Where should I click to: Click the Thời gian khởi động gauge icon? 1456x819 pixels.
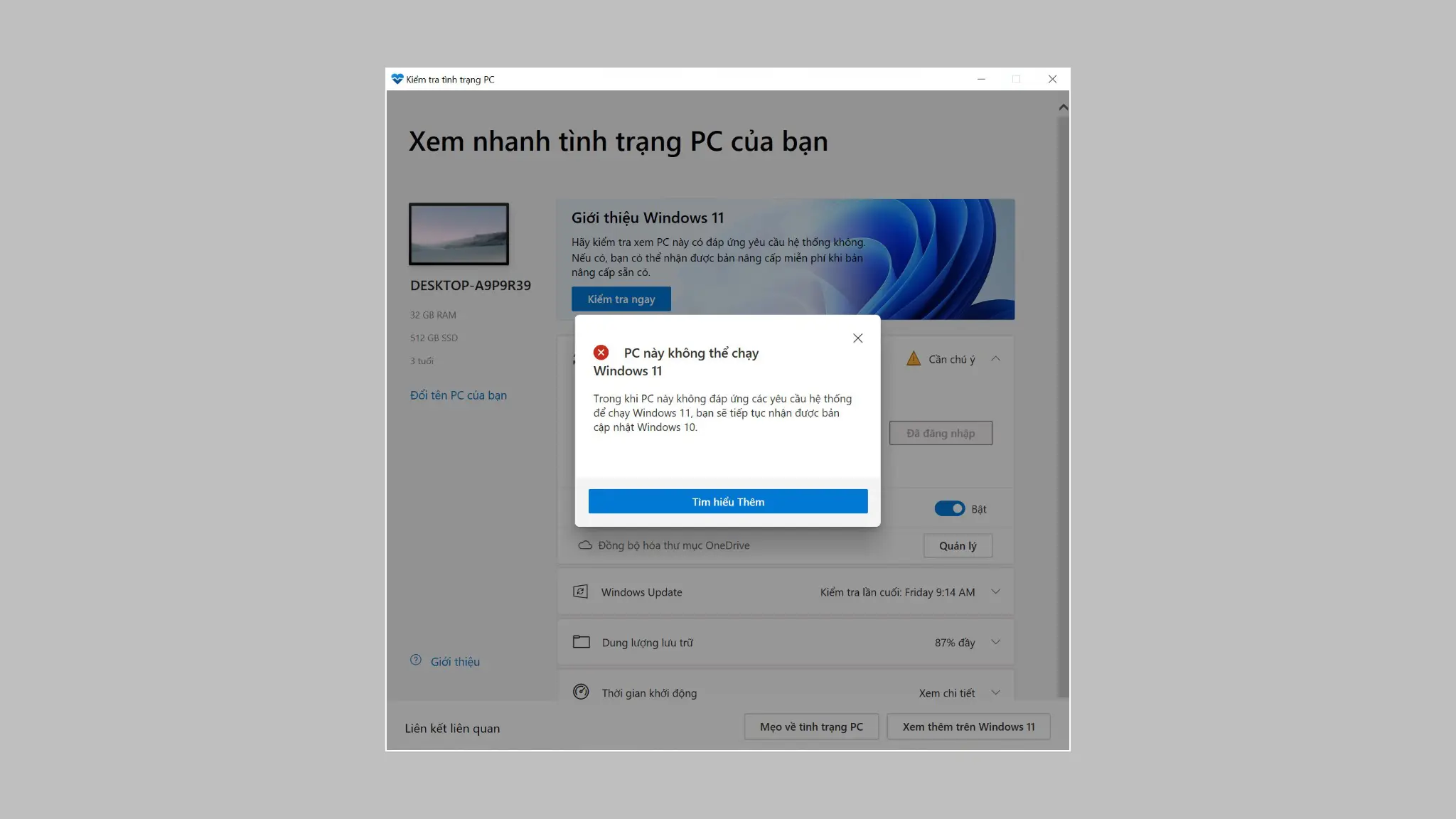coord(581,692)
